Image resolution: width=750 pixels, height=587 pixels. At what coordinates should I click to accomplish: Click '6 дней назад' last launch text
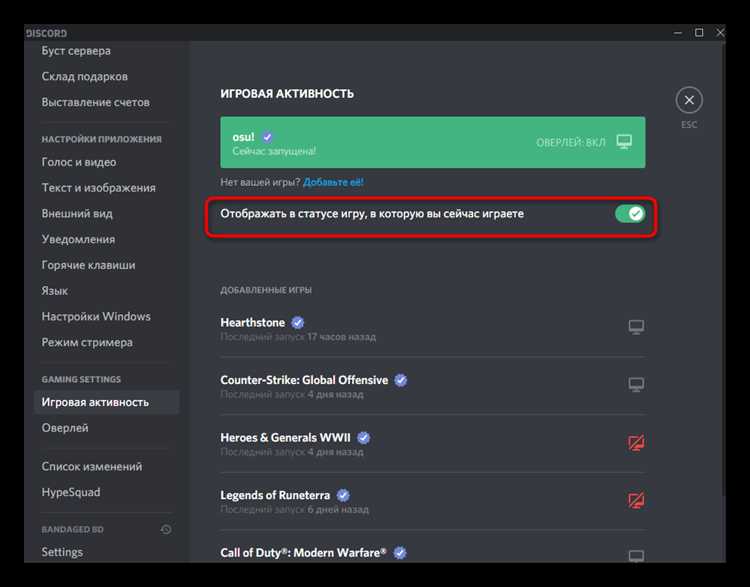(x=338, y=510)
